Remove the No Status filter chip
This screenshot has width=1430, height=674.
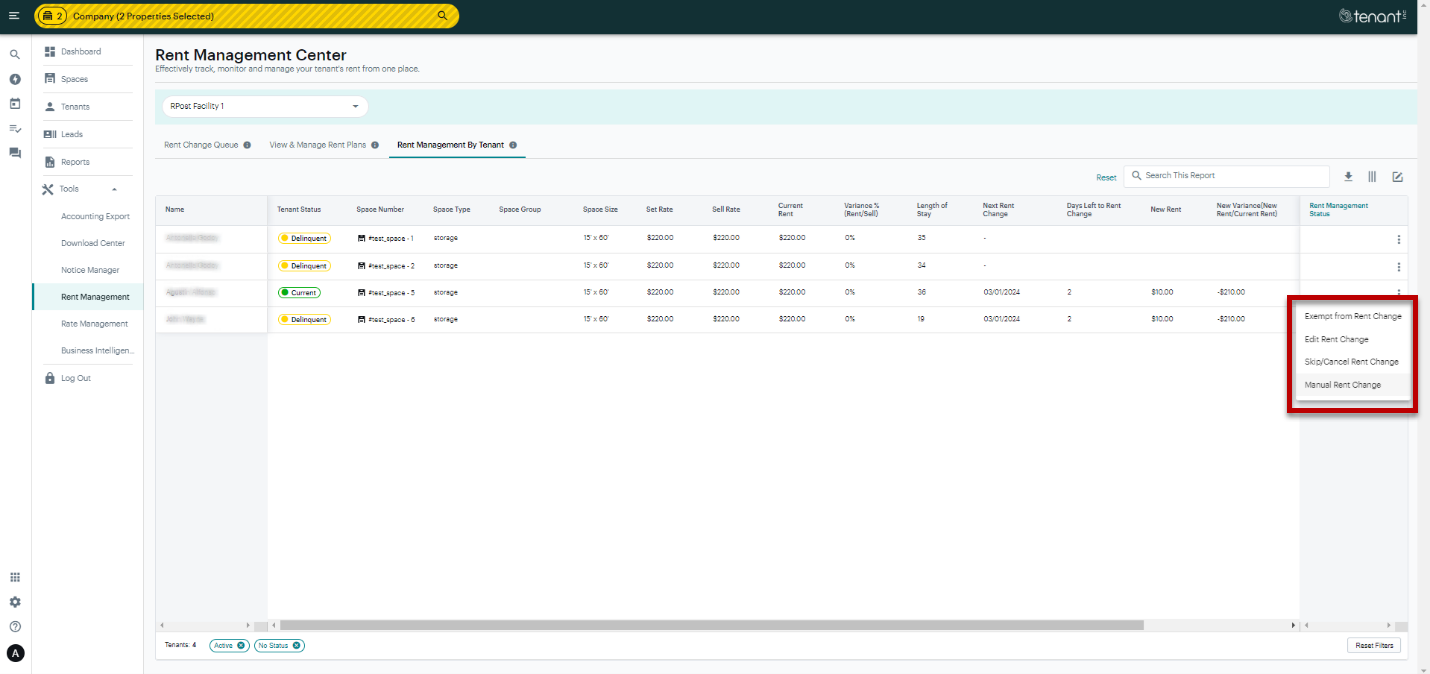pyautogui.click(x=297, y=645)
